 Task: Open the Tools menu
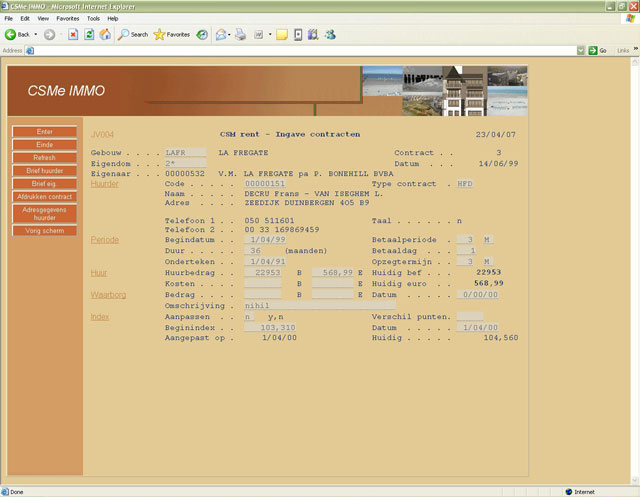pos(93,18)
